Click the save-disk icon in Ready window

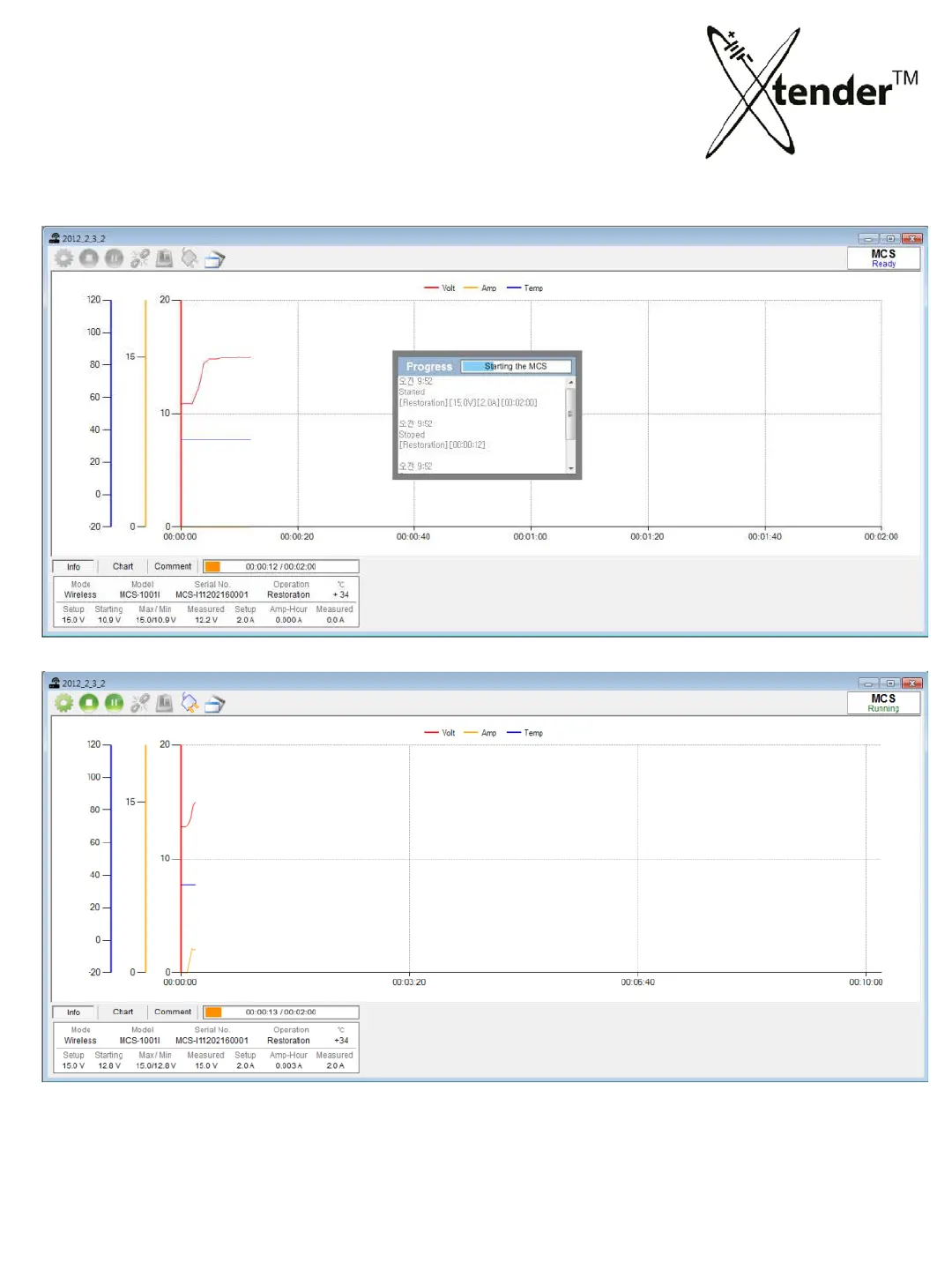coord(164,258)
